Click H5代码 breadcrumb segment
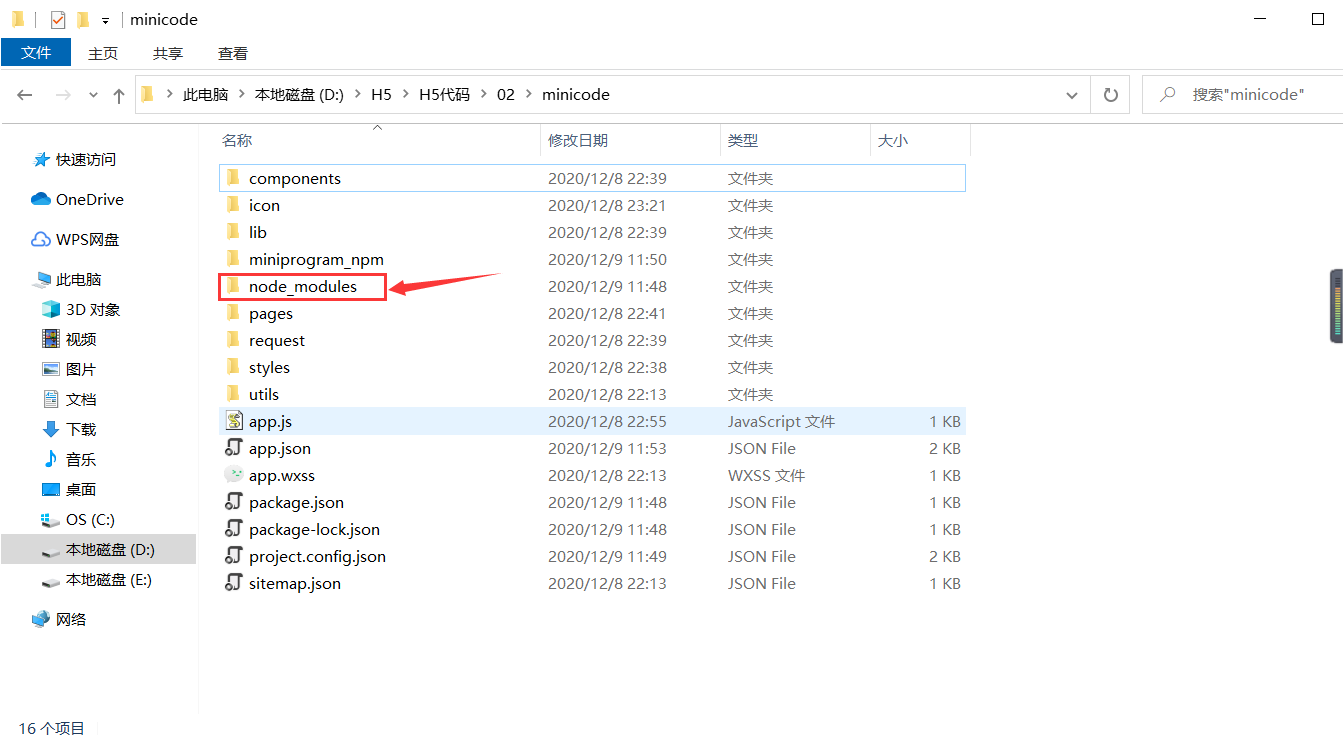This screenshot has width=1343, height=744. [444, 95]
